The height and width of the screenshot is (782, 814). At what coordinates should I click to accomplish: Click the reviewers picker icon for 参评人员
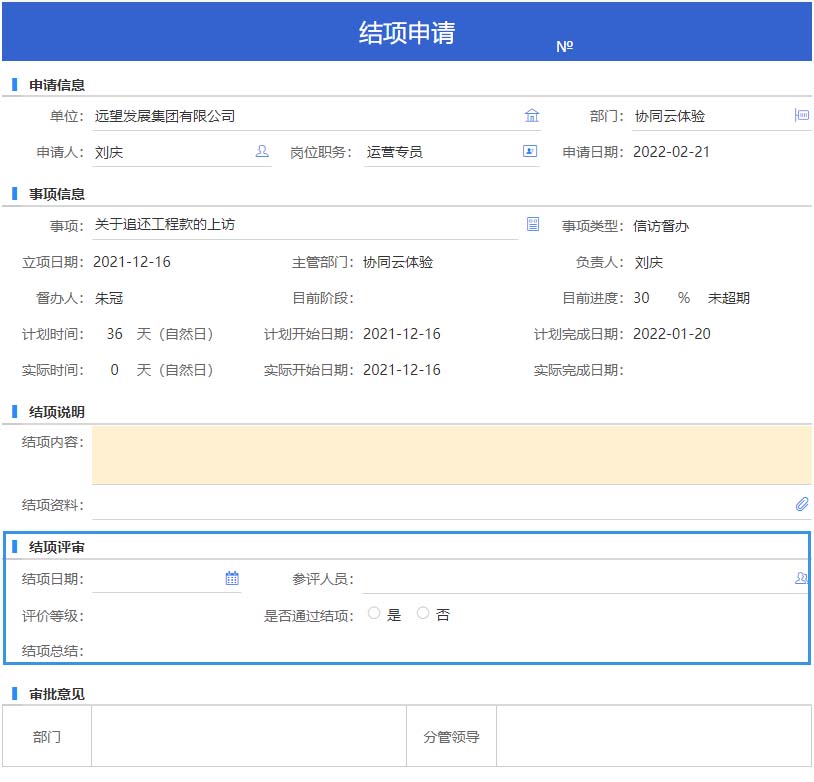(801, 578)
